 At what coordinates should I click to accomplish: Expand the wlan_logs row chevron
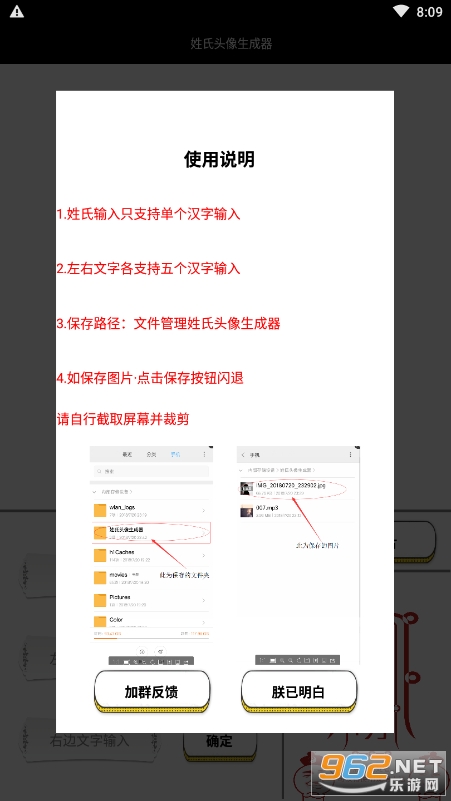click(204, 510)
